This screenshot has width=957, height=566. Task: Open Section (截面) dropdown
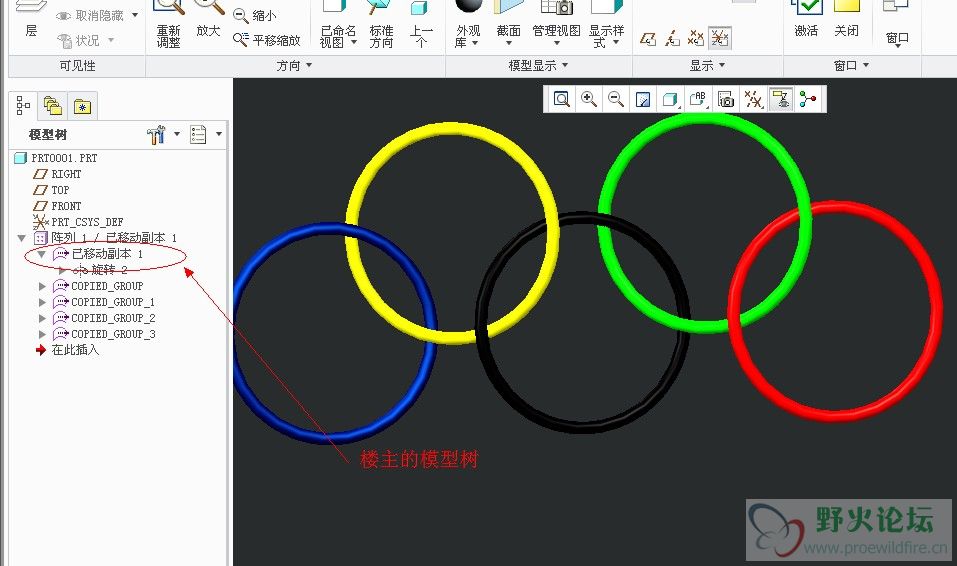point(508,24)
